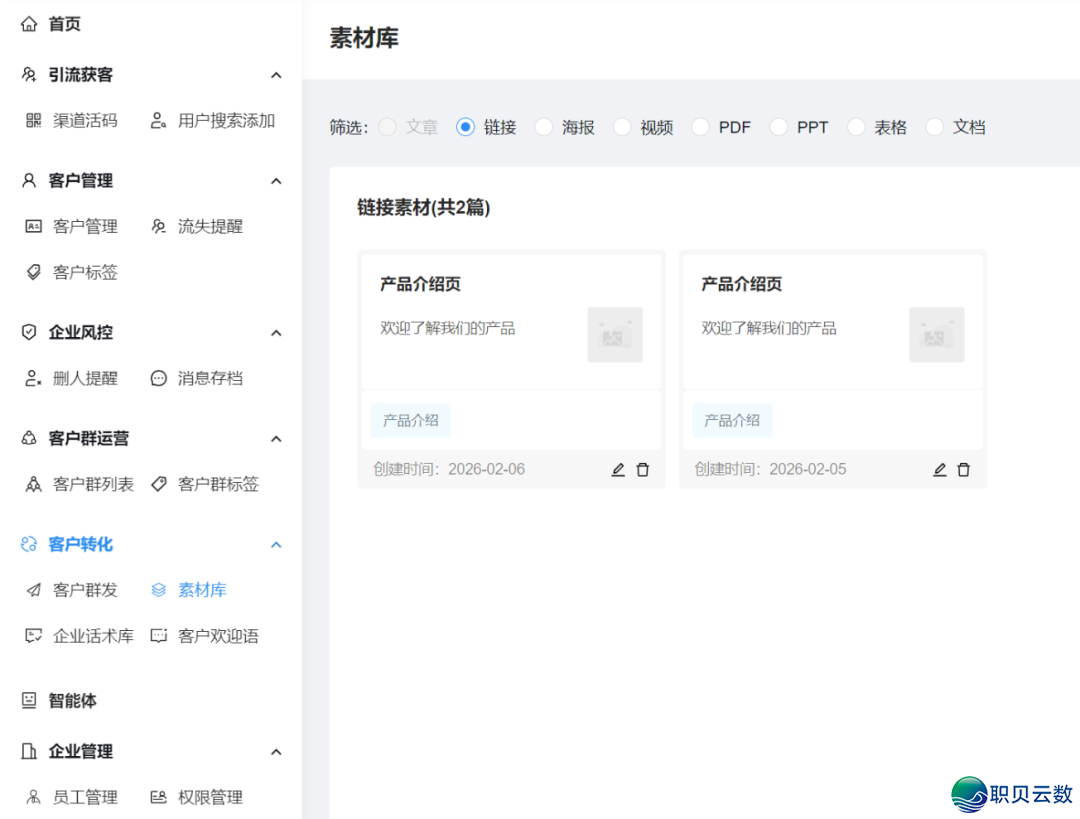This screenshot has height=819, width=1080.
Task: Select the 海报 filter radio button
Action: [544, 127]
